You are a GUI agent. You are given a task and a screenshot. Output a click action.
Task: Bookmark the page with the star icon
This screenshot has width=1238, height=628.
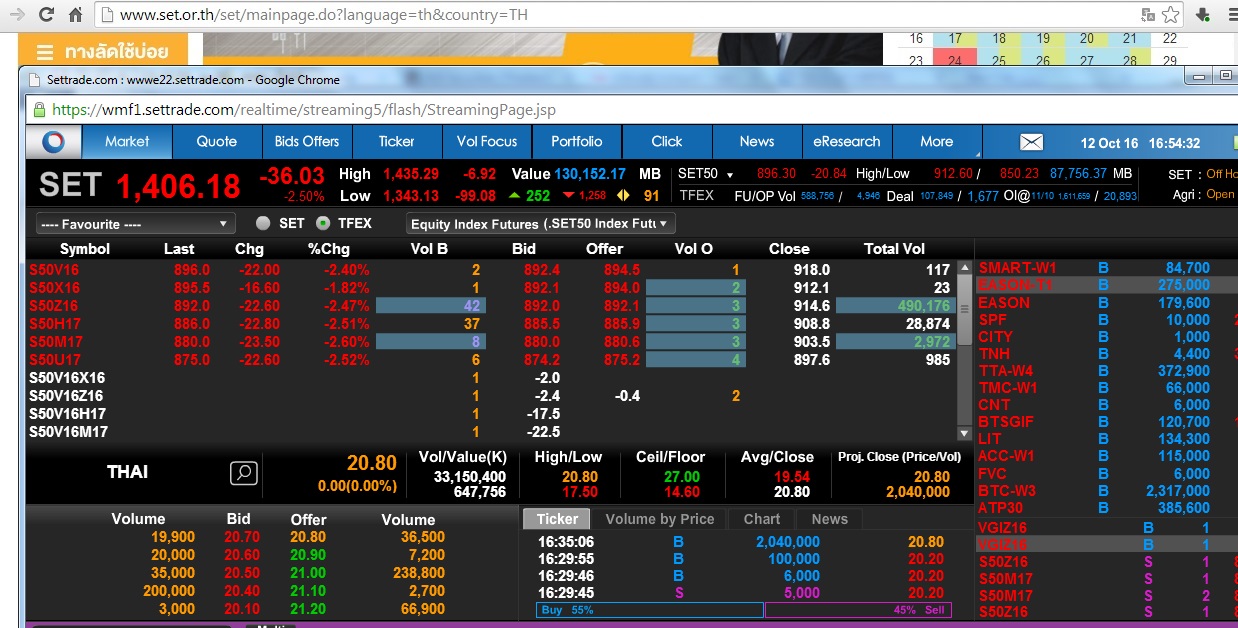(x=1170, y=15)
